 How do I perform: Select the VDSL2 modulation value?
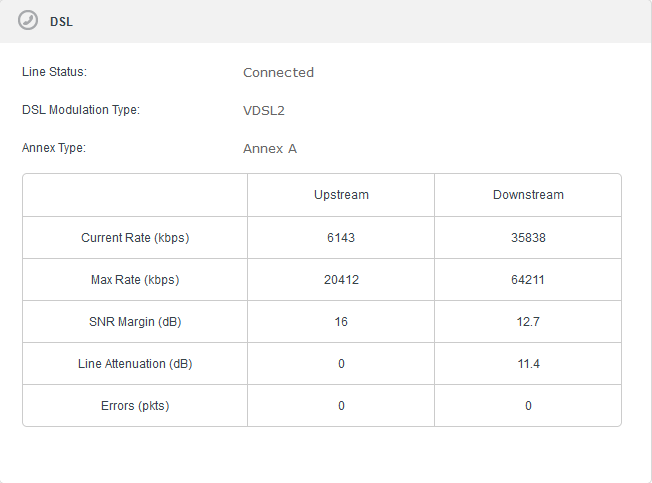click(264, 110)
